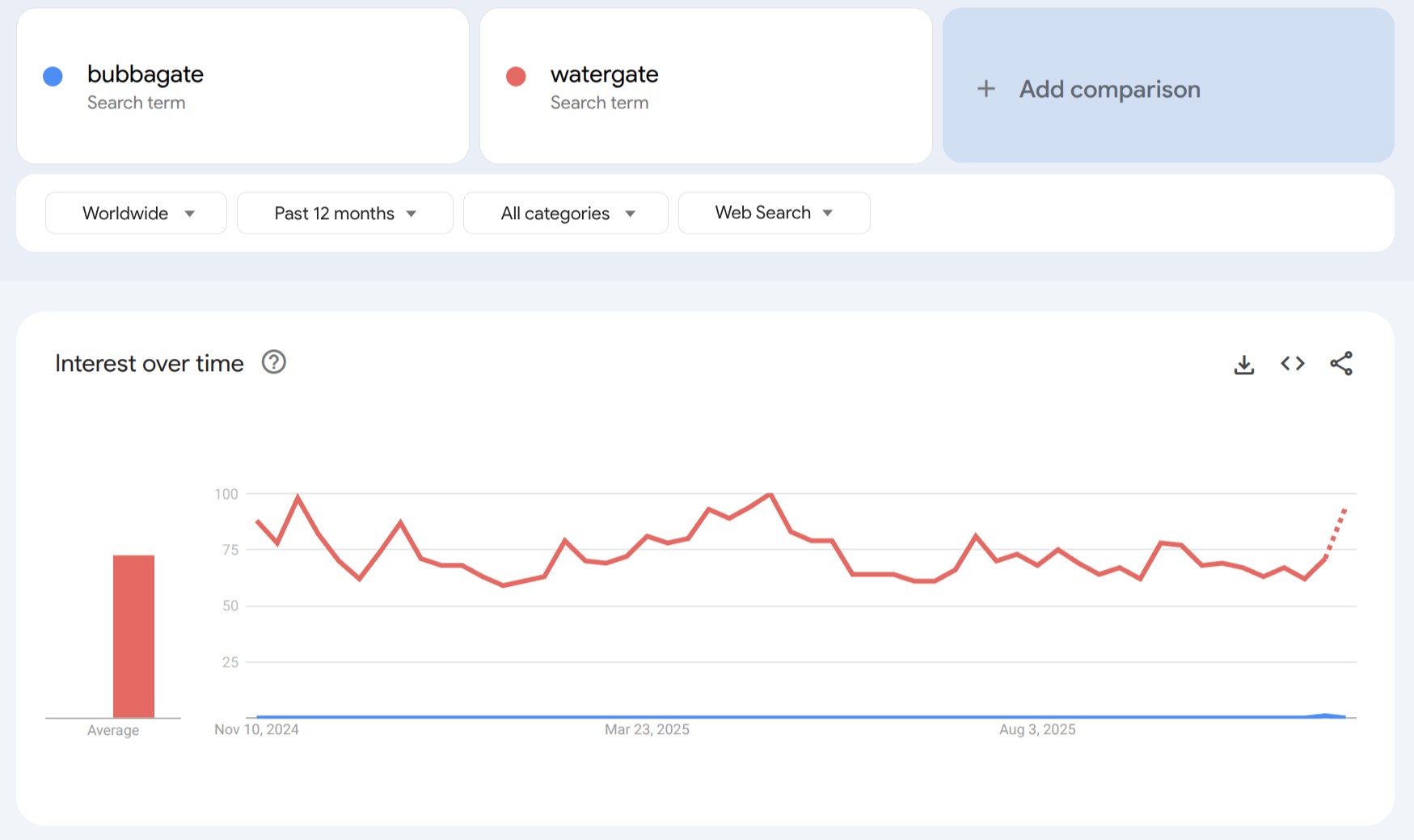Change the Web Search type dropdown
Image resolution: width=1414 pixels, height=840 pixels.
coord(774,213)
